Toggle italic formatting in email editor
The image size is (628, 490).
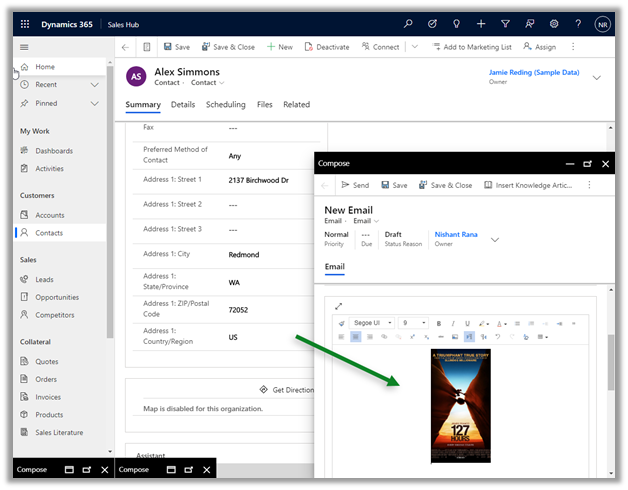coord(452,323)
